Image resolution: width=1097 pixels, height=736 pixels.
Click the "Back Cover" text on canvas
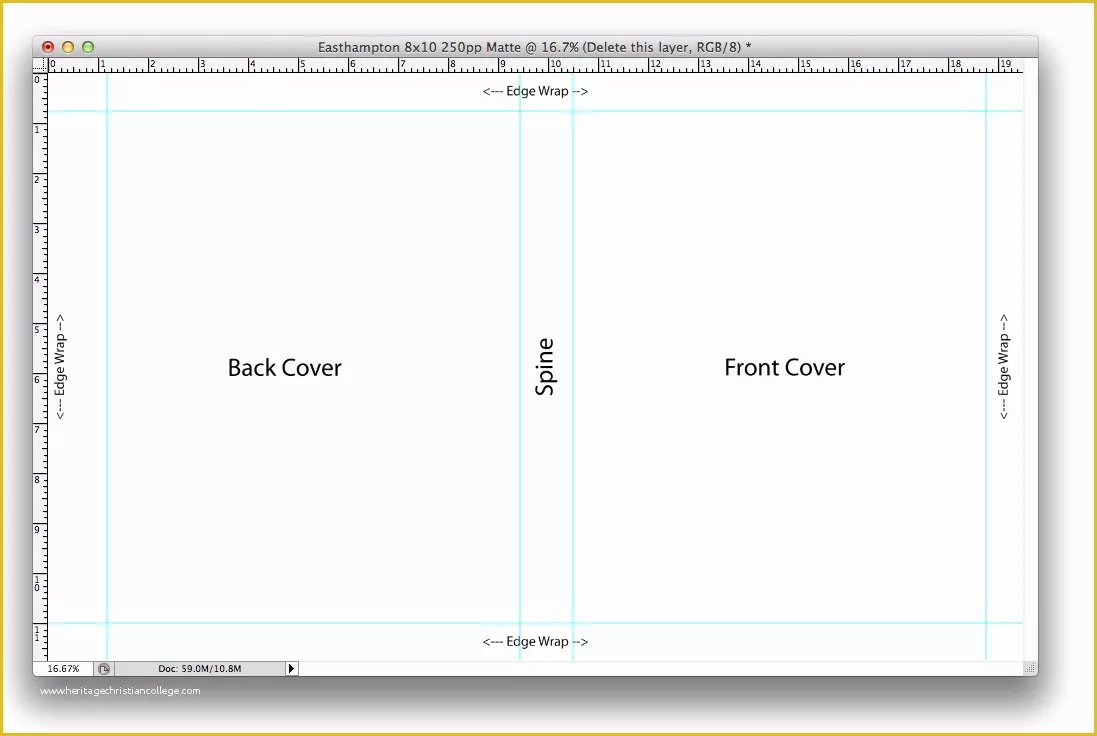point(285,368)
